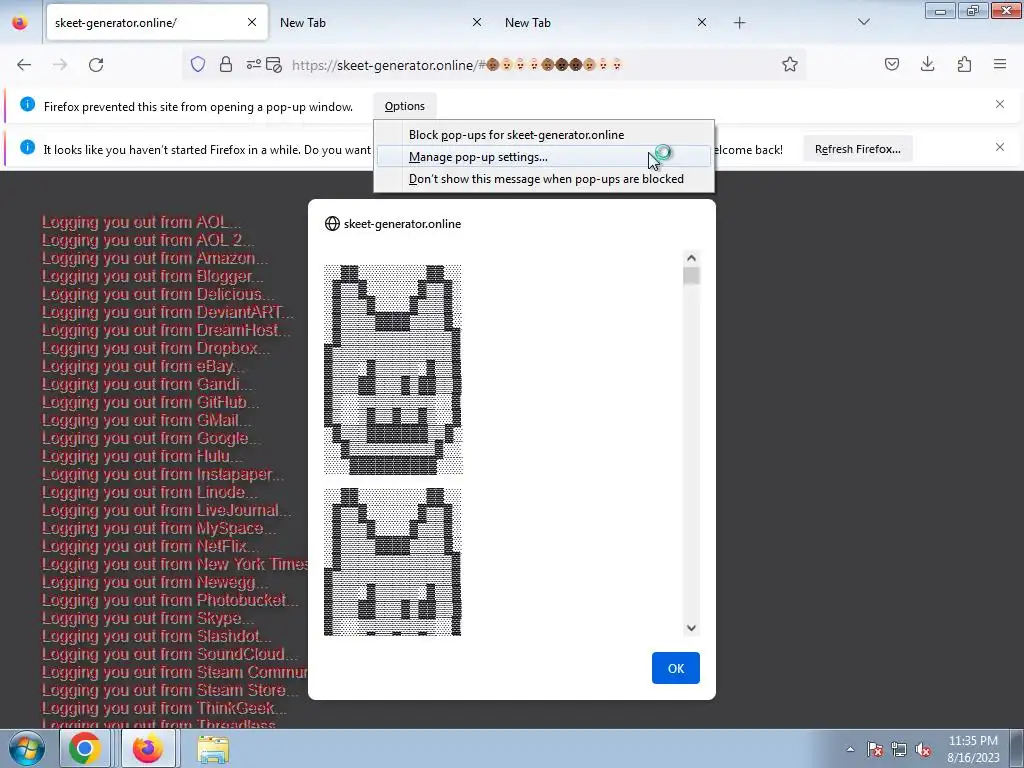Choose Block pop-ups for skeet-generator.online

tap(544, 135)
